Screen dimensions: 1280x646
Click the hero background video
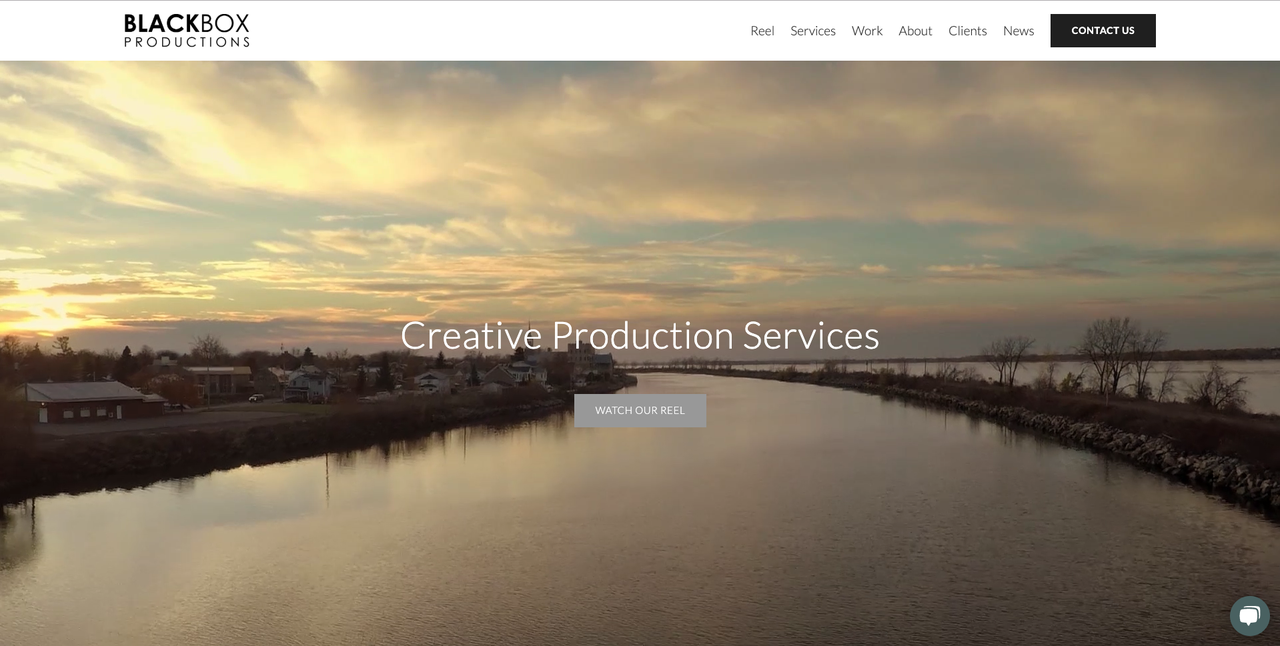point(640,520)
